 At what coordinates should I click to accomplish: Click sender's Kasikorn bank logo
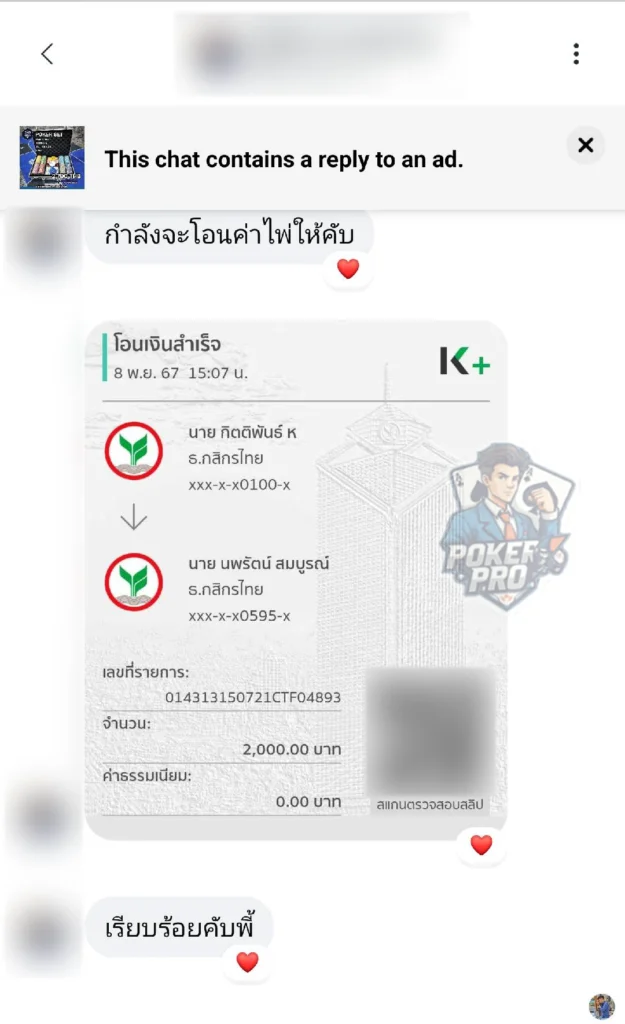tap(134, 451)
